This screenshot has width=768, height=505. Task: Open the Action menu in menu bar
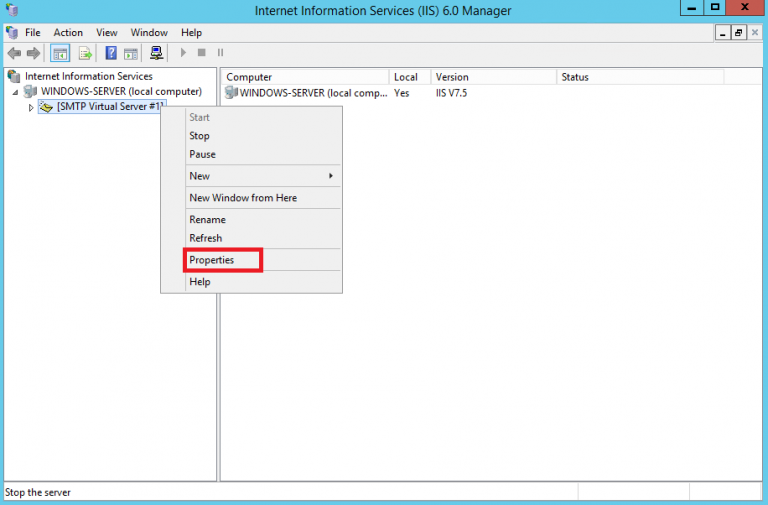pyautogui.click(x=69, y=33)
